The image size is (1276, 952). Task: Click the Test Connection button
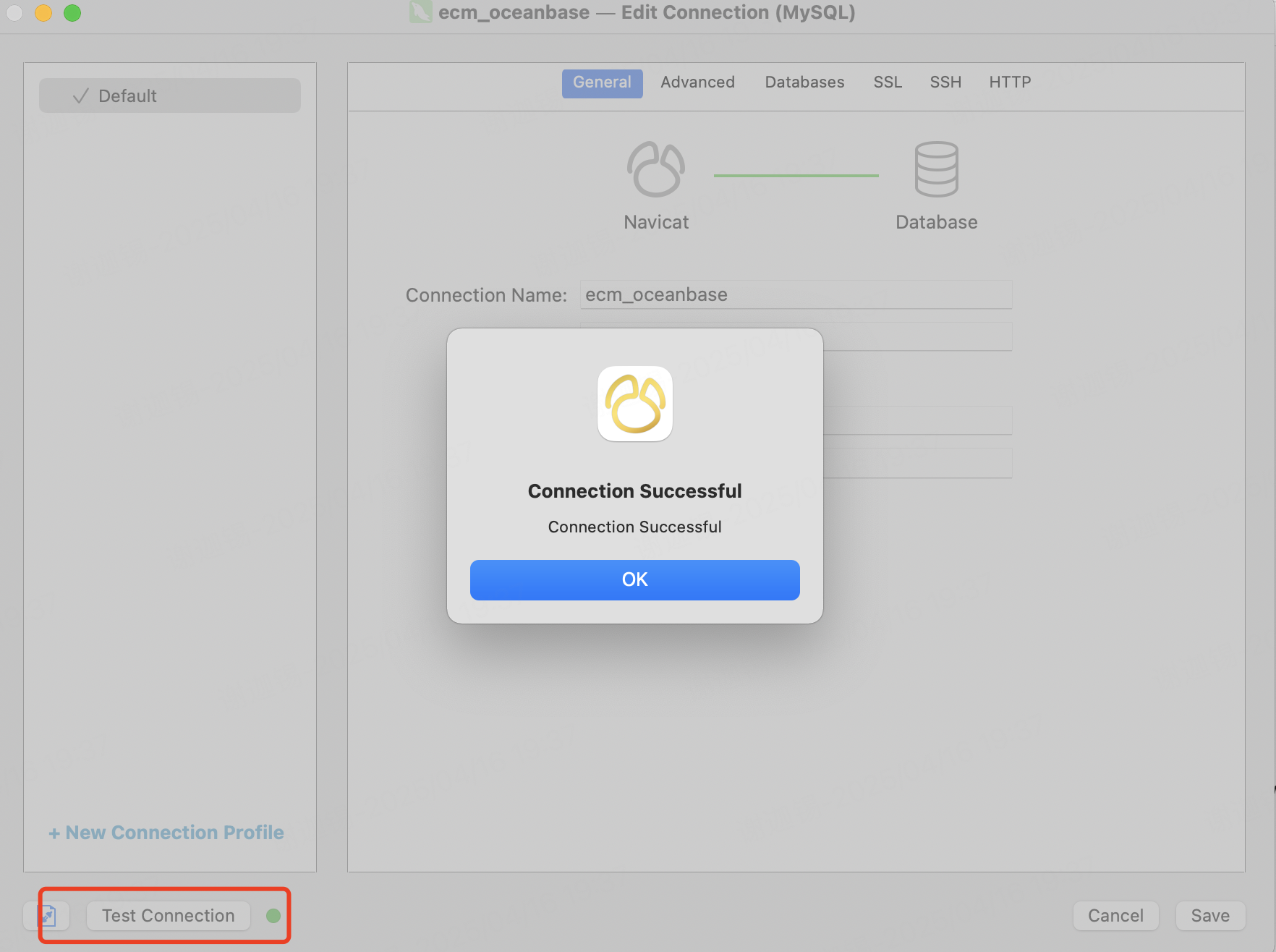click(168, 915)
